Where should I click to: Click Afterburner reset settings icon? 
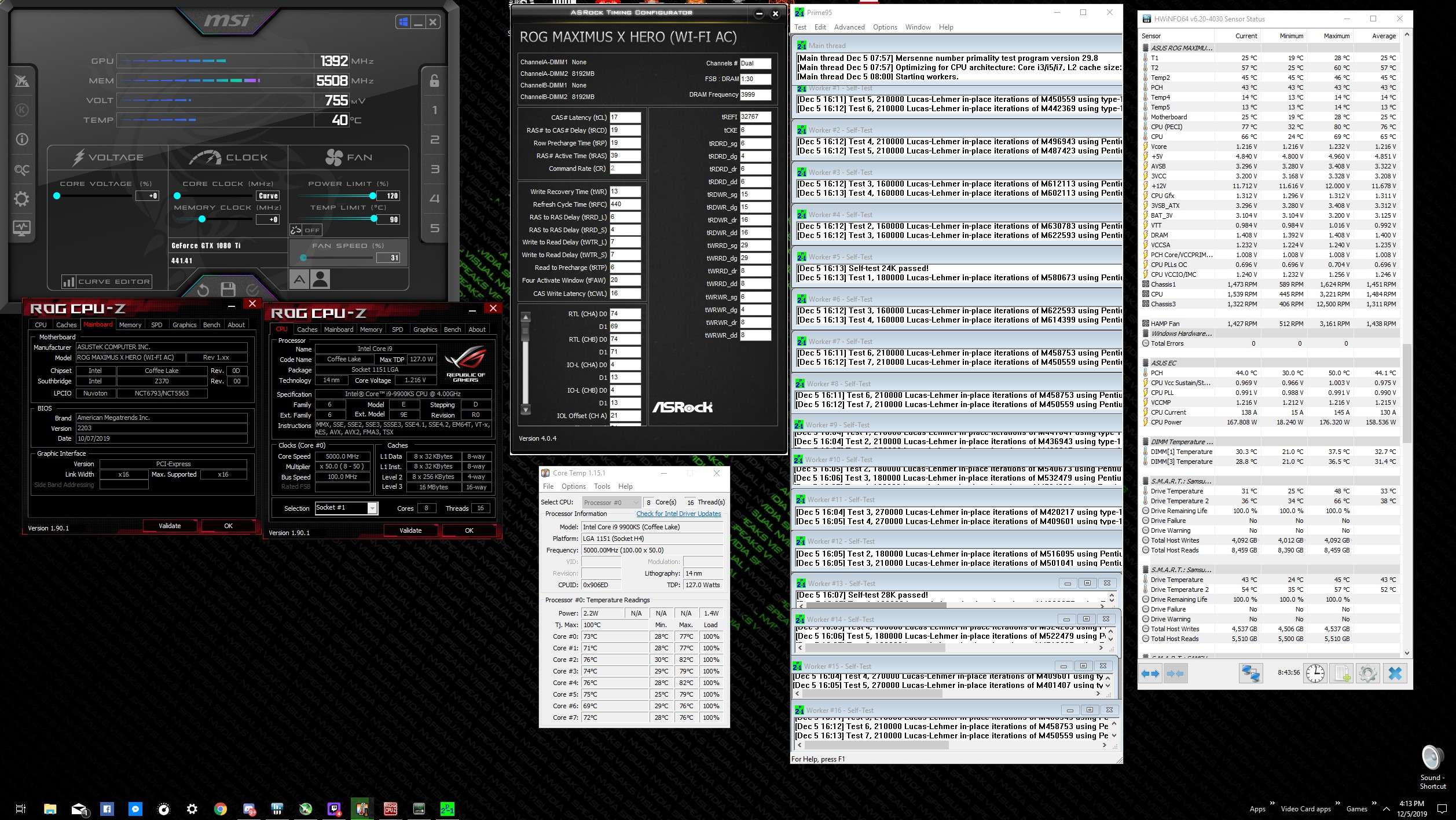pos(203,290)
